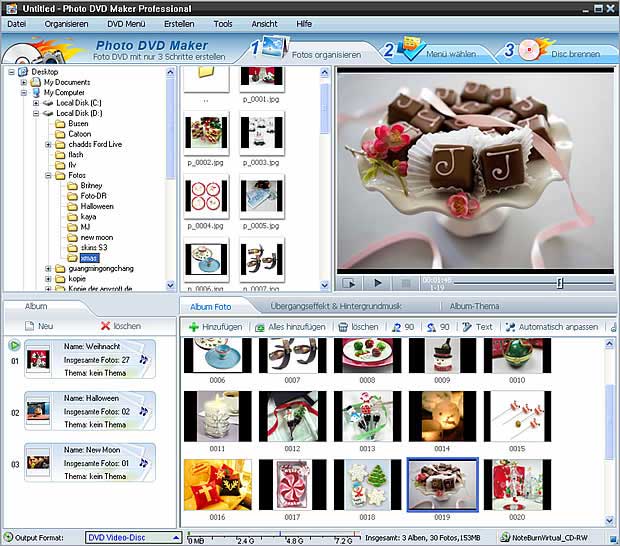The height and width of the screenshot is (546, 620).
Task: Delete album with red X löschen
Action: [121, 326]
